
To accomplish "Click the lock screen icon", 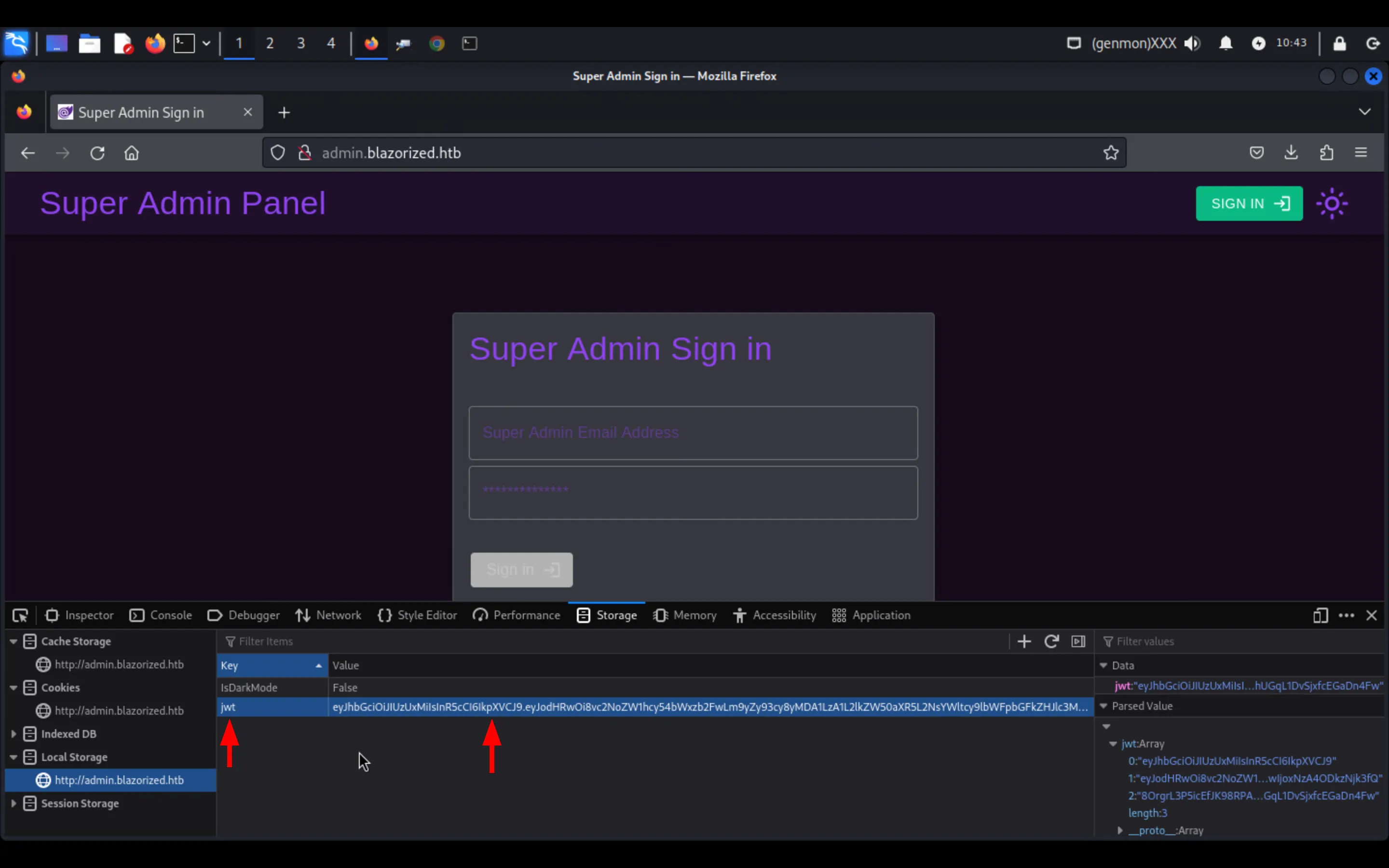I will pos(1340,43).
